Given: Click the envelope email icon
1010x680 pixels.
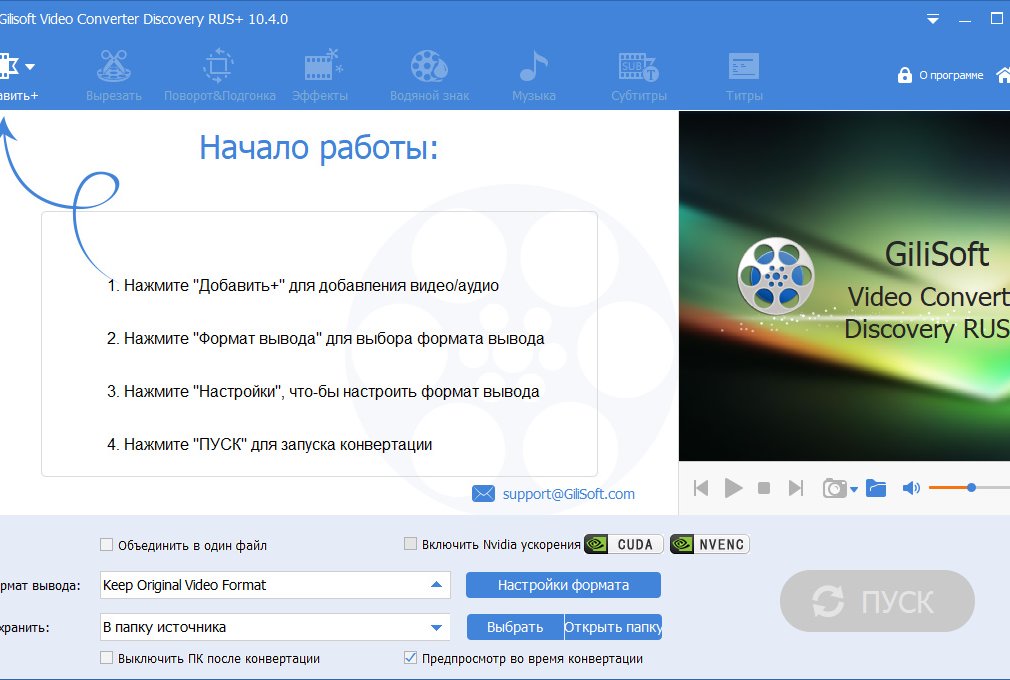Looking at the screenshot, I should pyautogui.click(x=483, y=493).
